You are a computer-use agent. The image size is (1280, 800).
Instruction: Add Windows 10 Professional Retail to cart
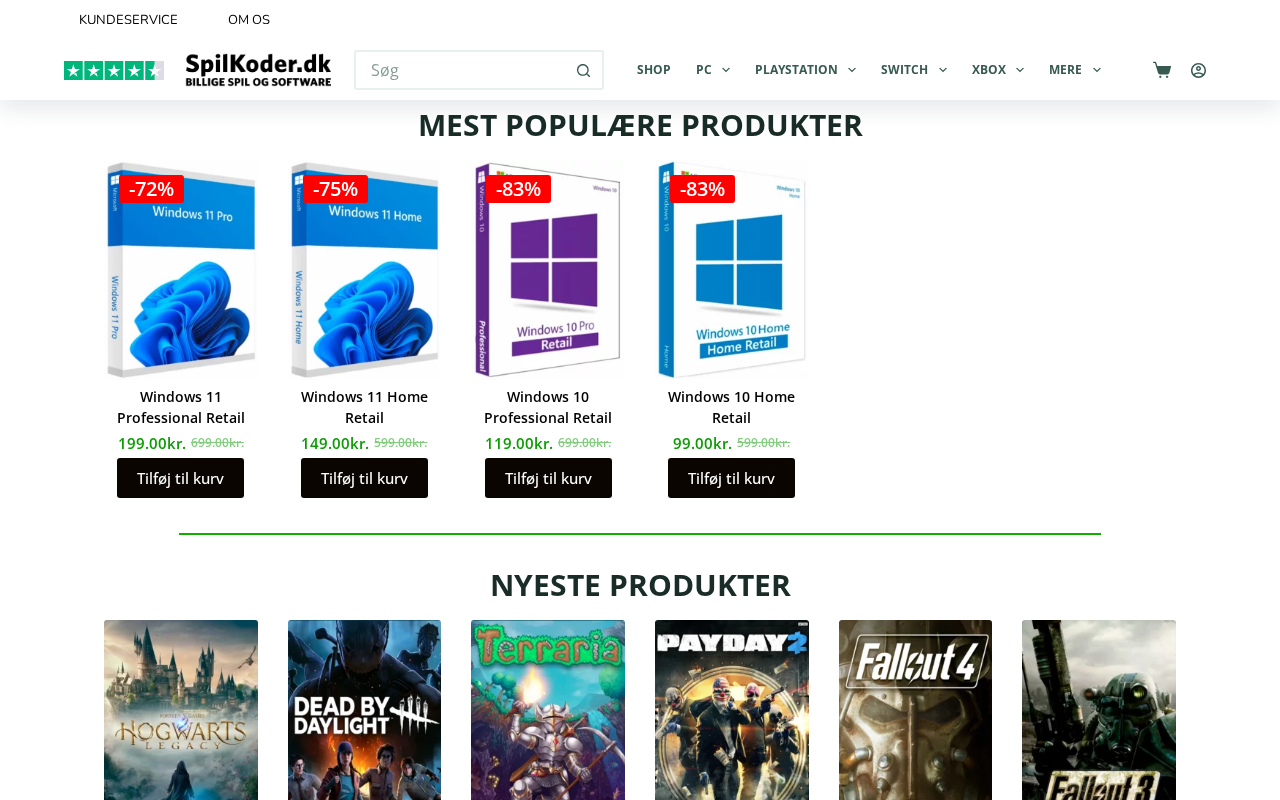coord(548,478)
